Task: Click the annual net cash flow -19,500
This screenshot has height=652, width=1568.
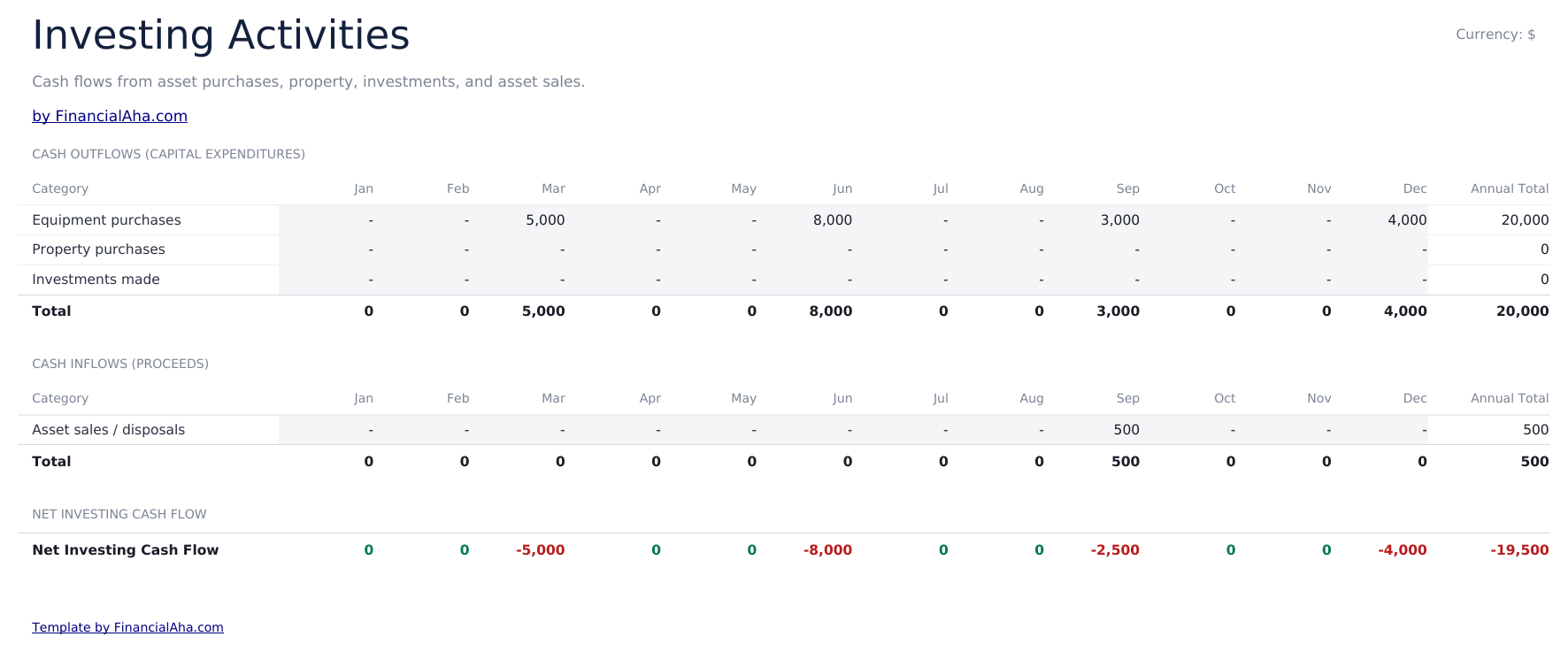Action: (x=1519, y=550)
